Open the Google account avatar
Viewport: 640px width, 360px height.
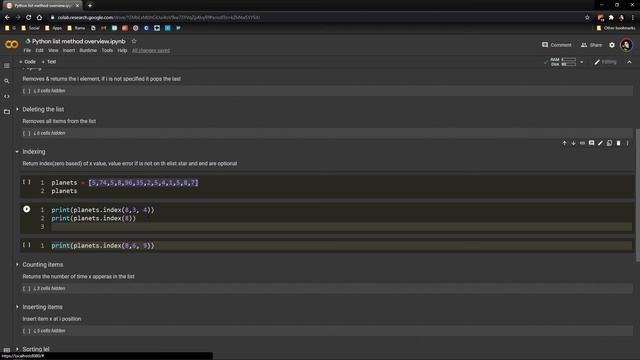(626, 45)
